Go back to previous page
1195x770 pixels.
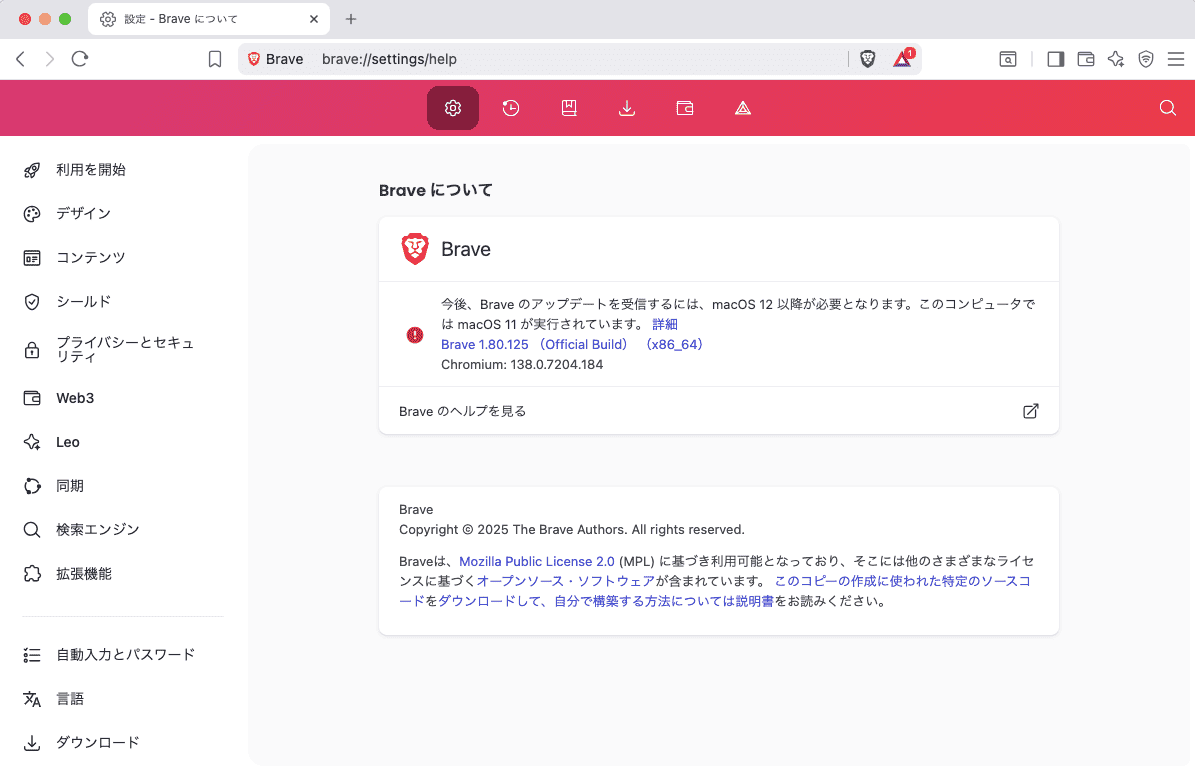[x=21, y=59]
